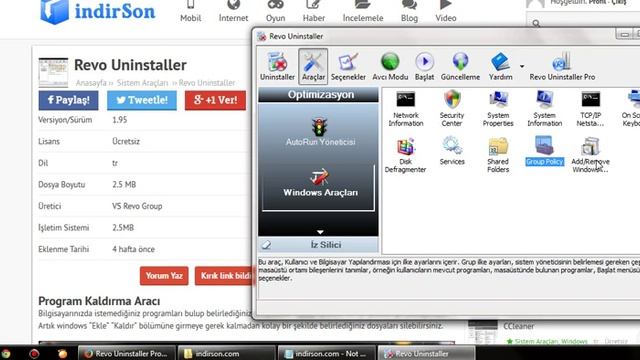Open Seçenekler options in Revo toolbar
Image resolution: width=640 pixels, height=360 pixels.
(x=348, y=66)
